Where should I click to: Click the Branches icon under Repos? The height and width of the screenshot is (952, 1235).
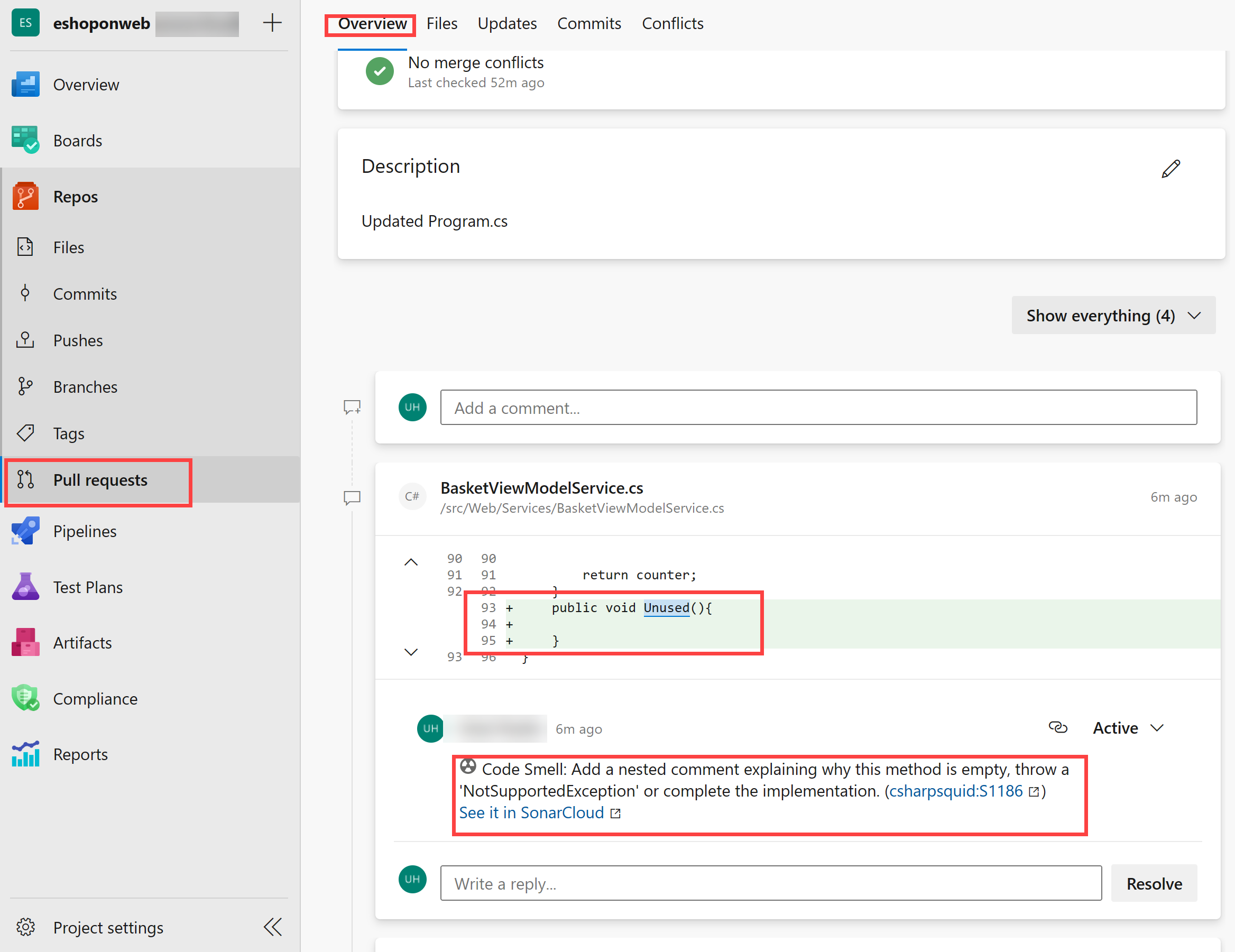25,387
